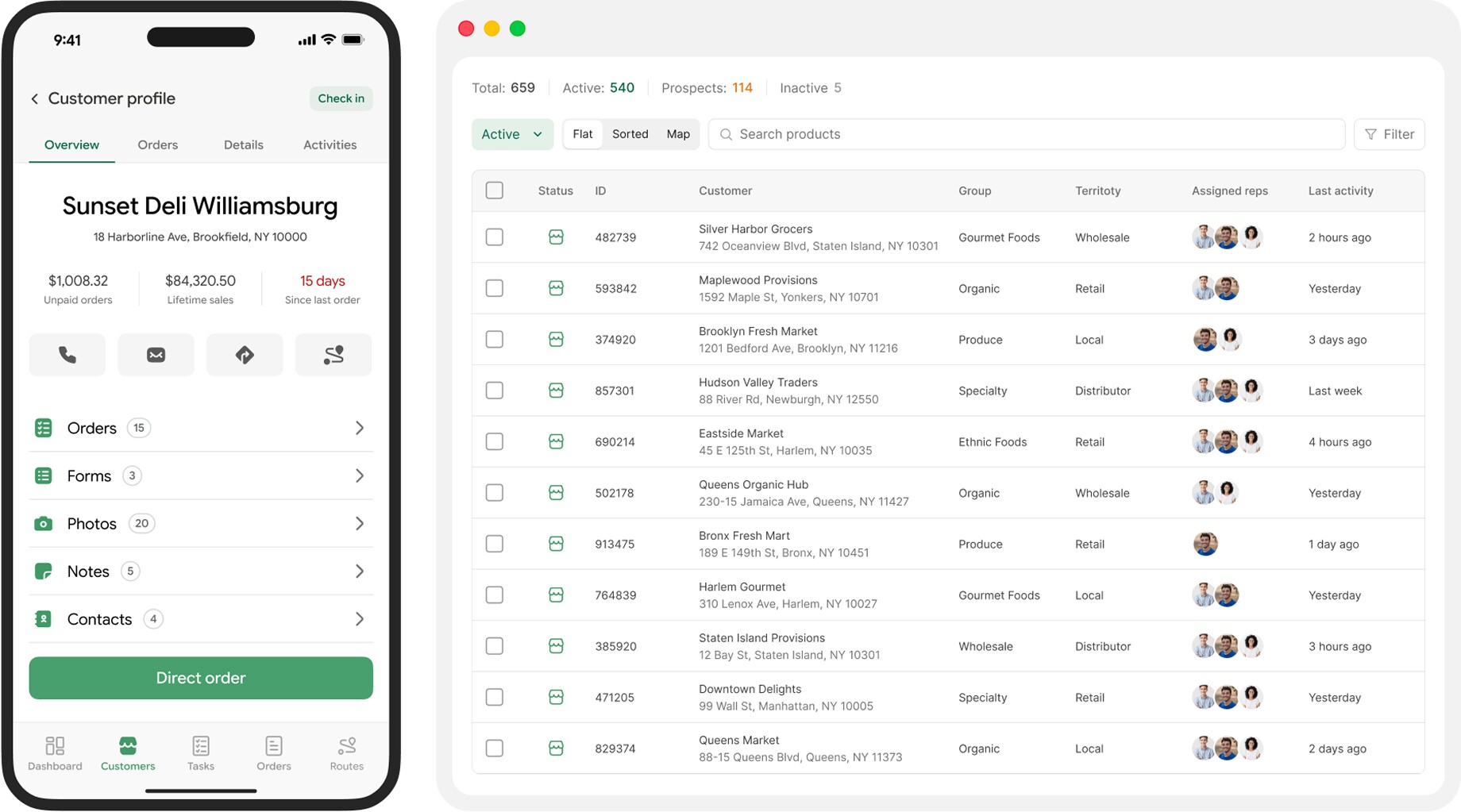Click customer ID 385920
This screenshot has width=1461, height=812.
pyautogui.click(x=616, y=646)
